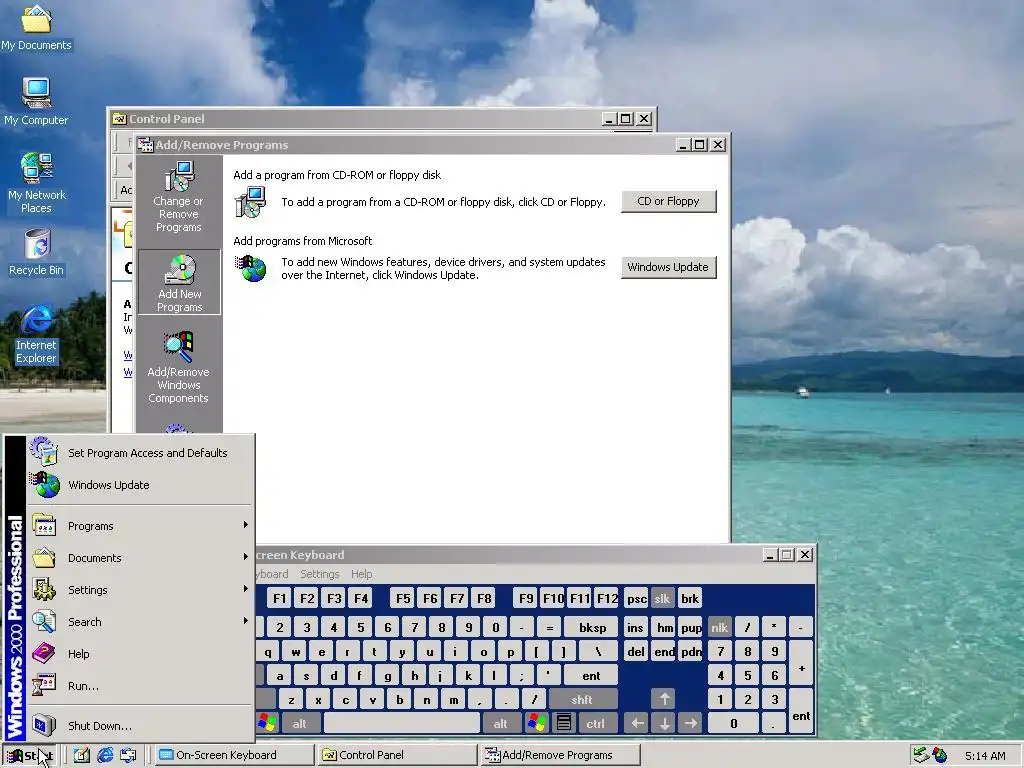Click the main ent key beside apostrophe

pos(591,675)
